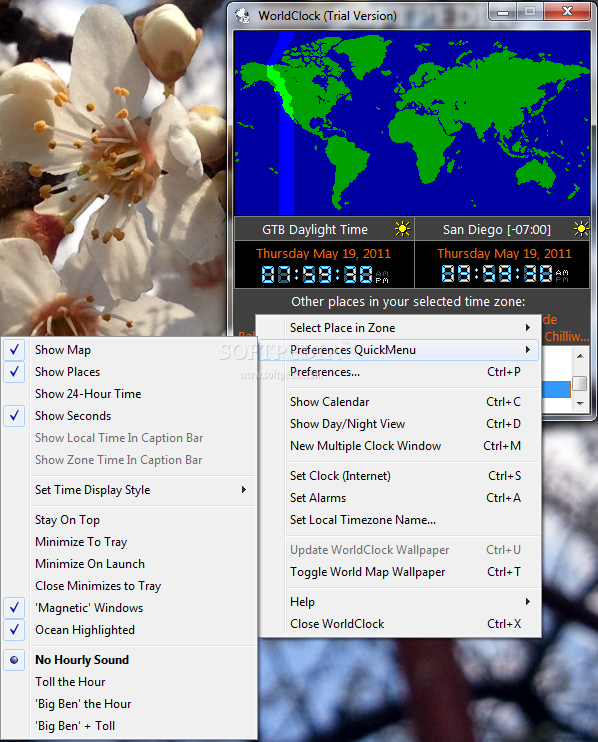Screen dimensions: 598x742
Task: Click San Diego date Thursday May 19, 2011
Action: pyautogui.click(x=504, y=254)
